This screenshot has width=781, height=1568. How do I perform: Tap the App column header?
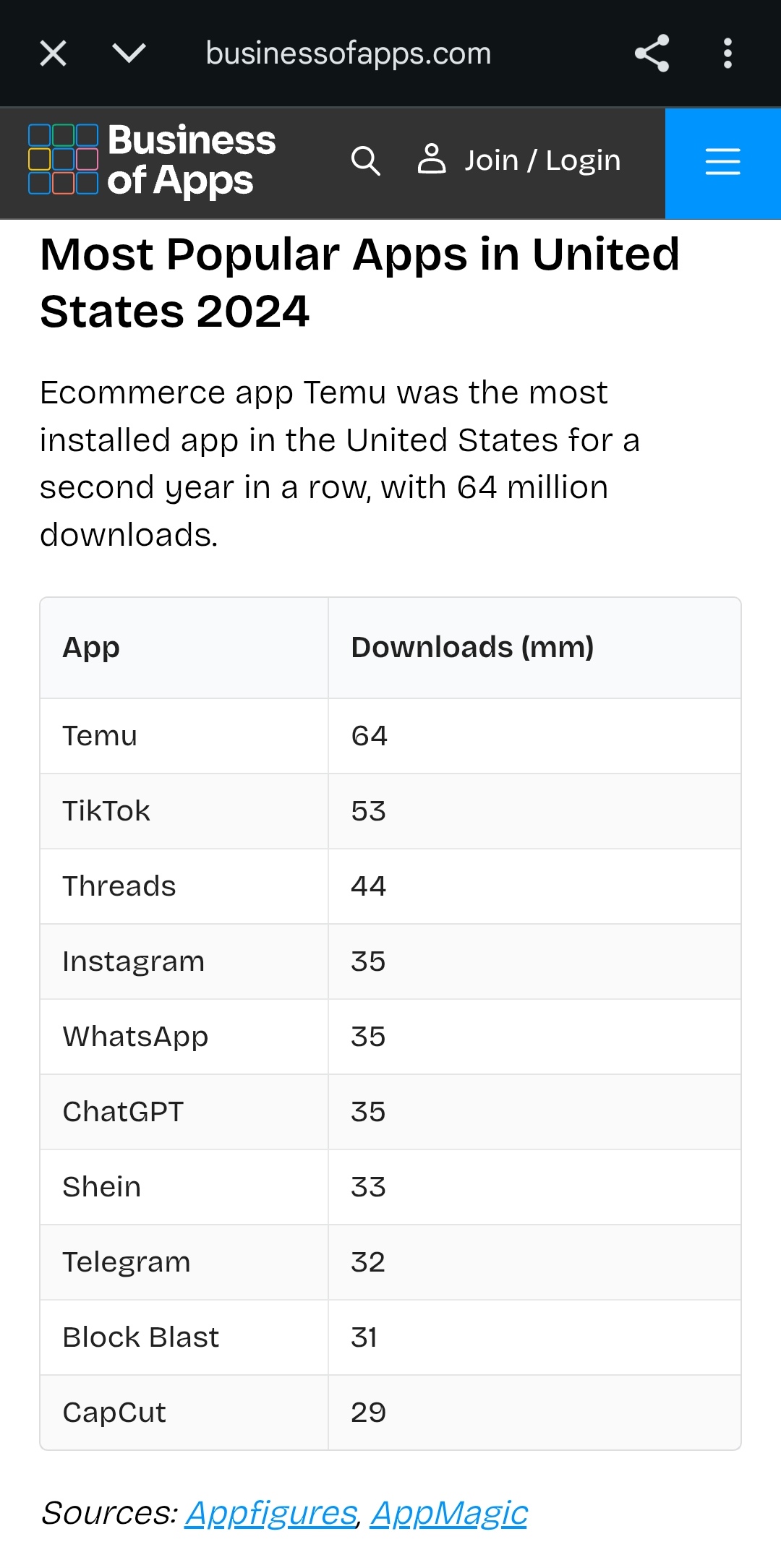pos(91,648)
